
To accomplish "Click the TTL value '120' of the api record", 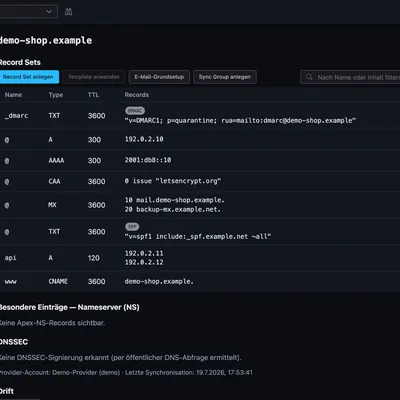I will click(x=94, y=258).
